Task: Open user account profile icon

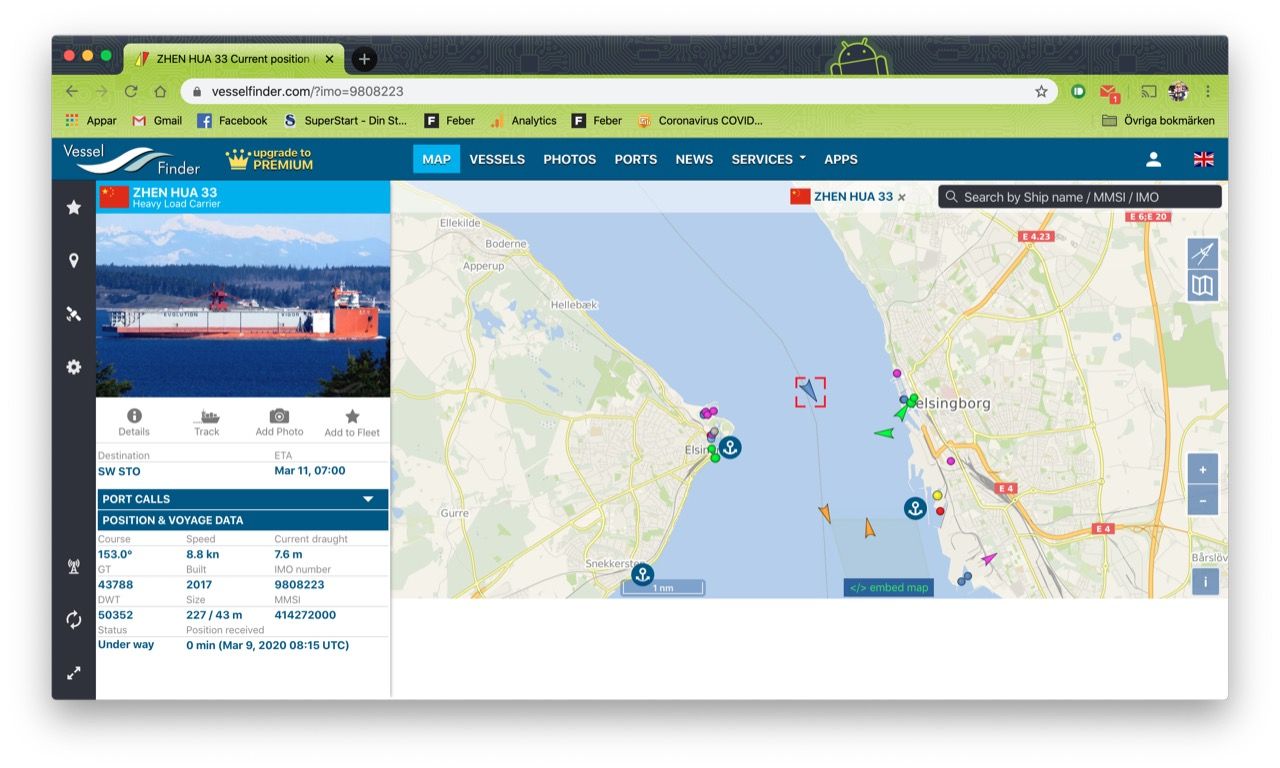Action: click(x=1153, y=159)
